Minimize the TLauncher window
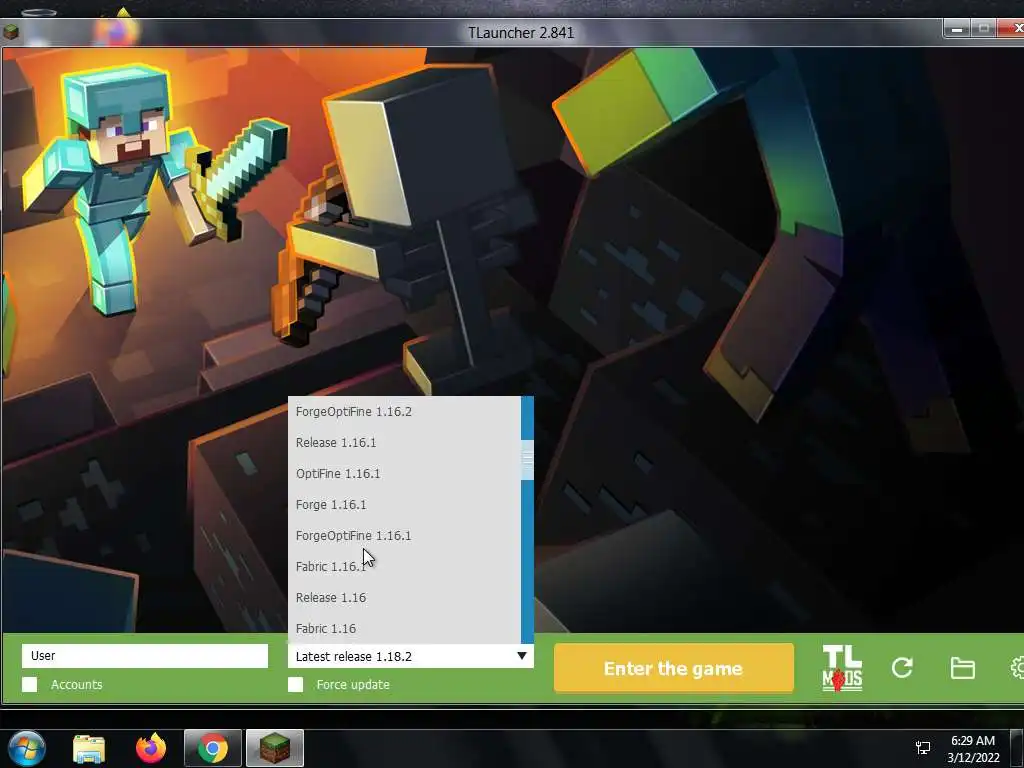This screenshot has width=1024, height=768. coord(957,29)
